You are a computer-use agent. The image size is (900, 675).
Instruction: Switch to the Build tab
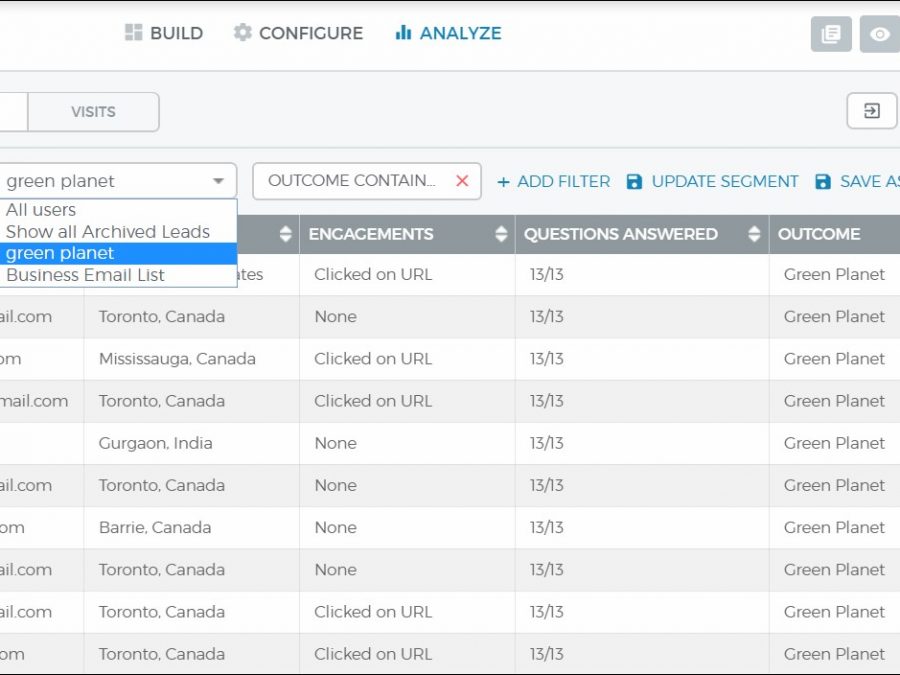point(164,33)
